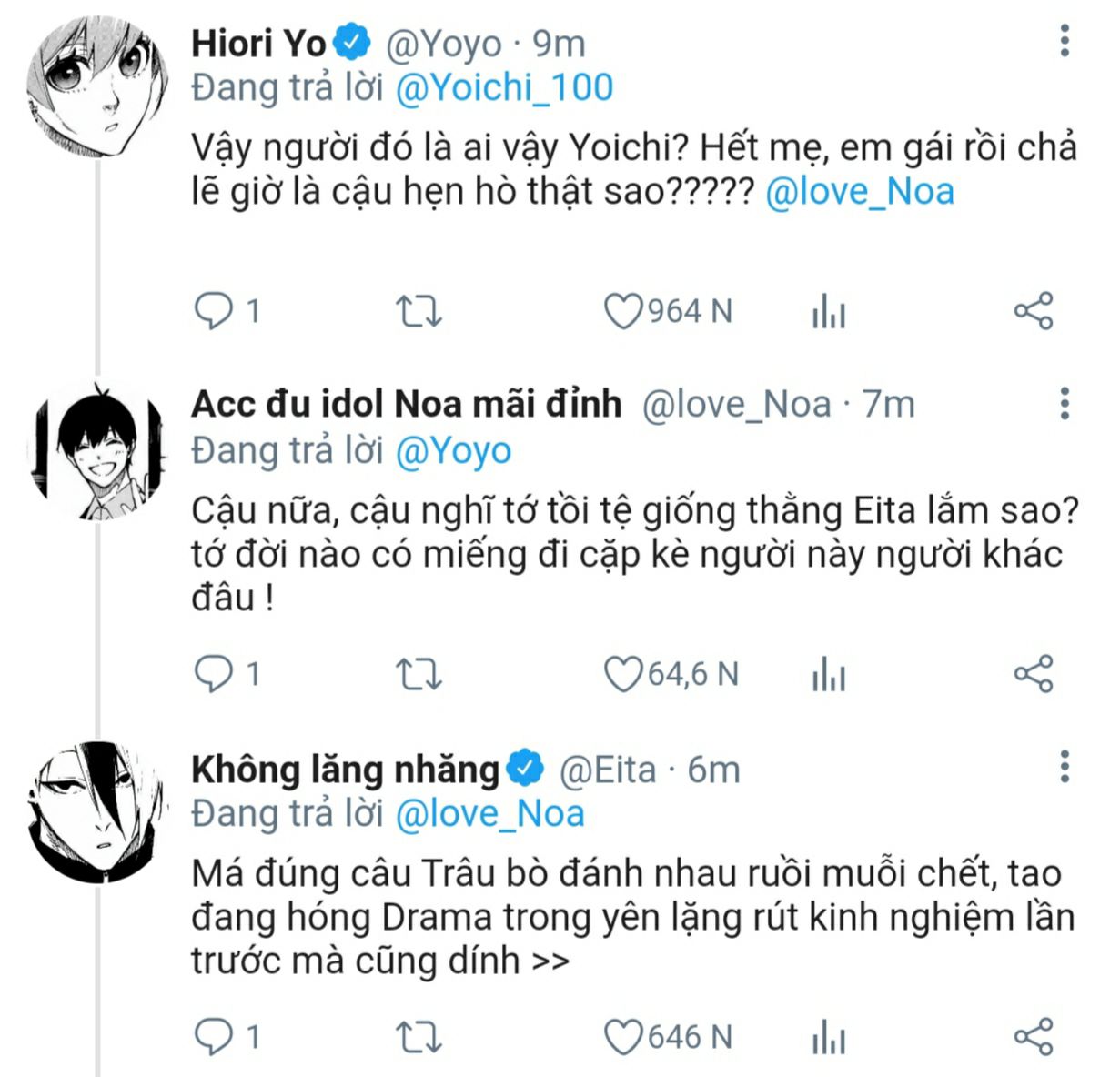Share the love_Noa account's tweet
Image resolution: width=1120 pixels, height=1077 pixels.
coord(1034,674)
